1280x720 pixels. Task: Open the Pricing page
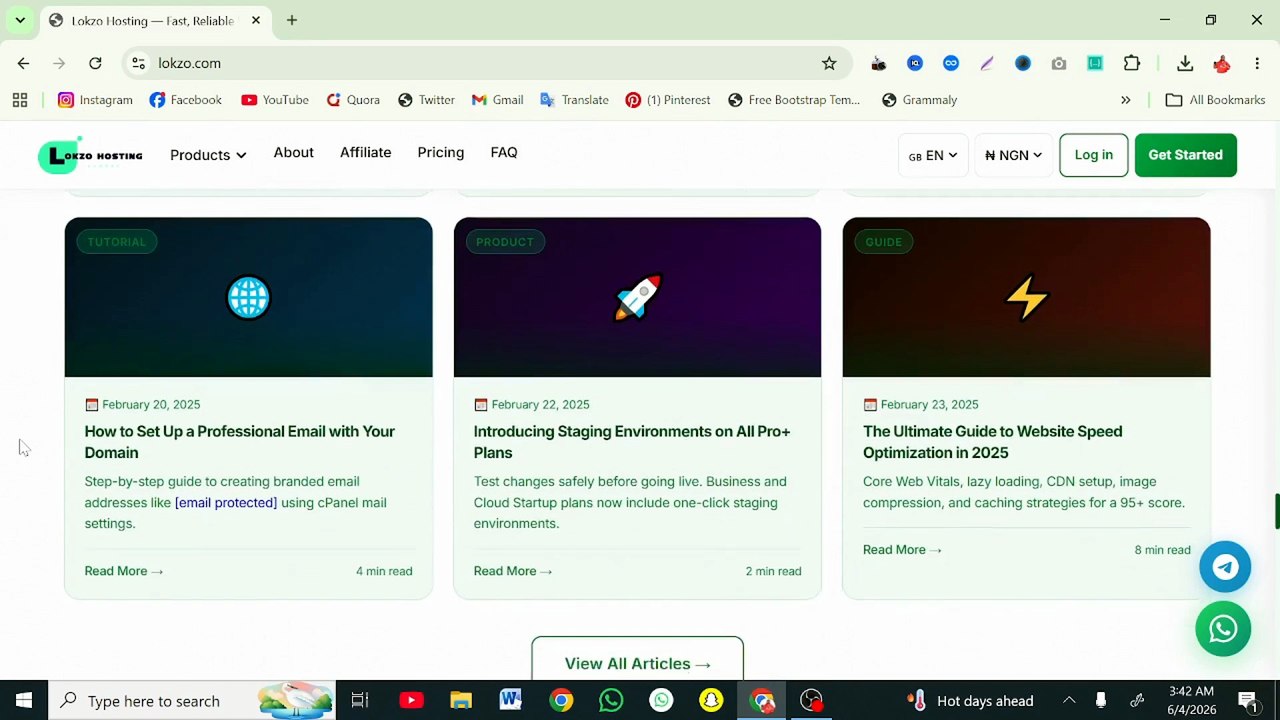tap(441, 153)
